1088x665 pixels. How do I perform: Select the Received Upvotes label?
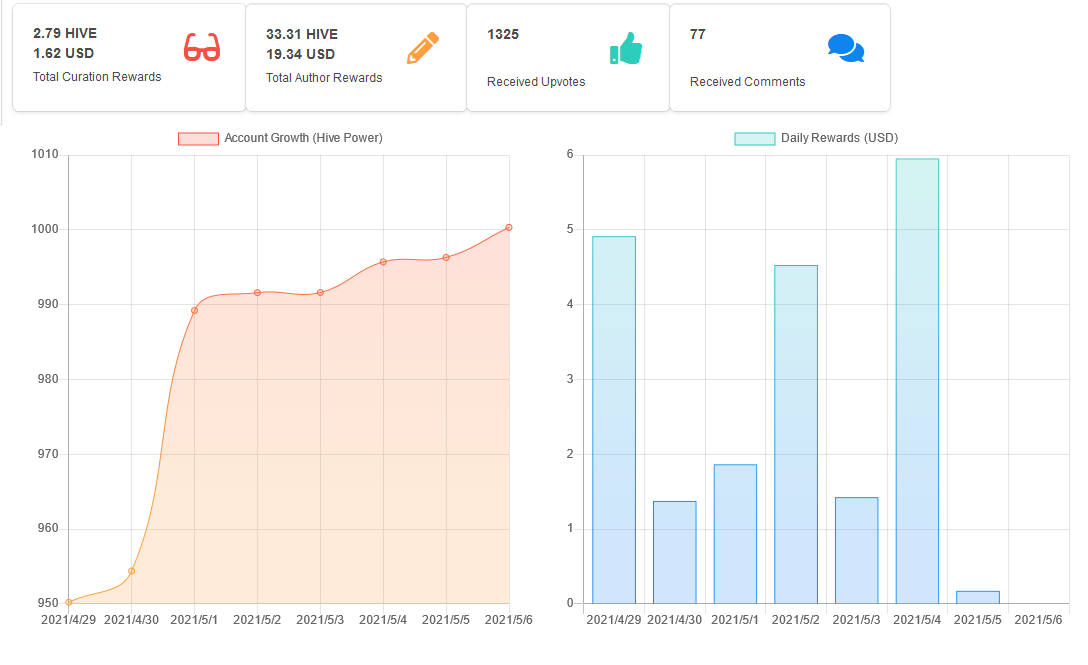click(536, 82)
